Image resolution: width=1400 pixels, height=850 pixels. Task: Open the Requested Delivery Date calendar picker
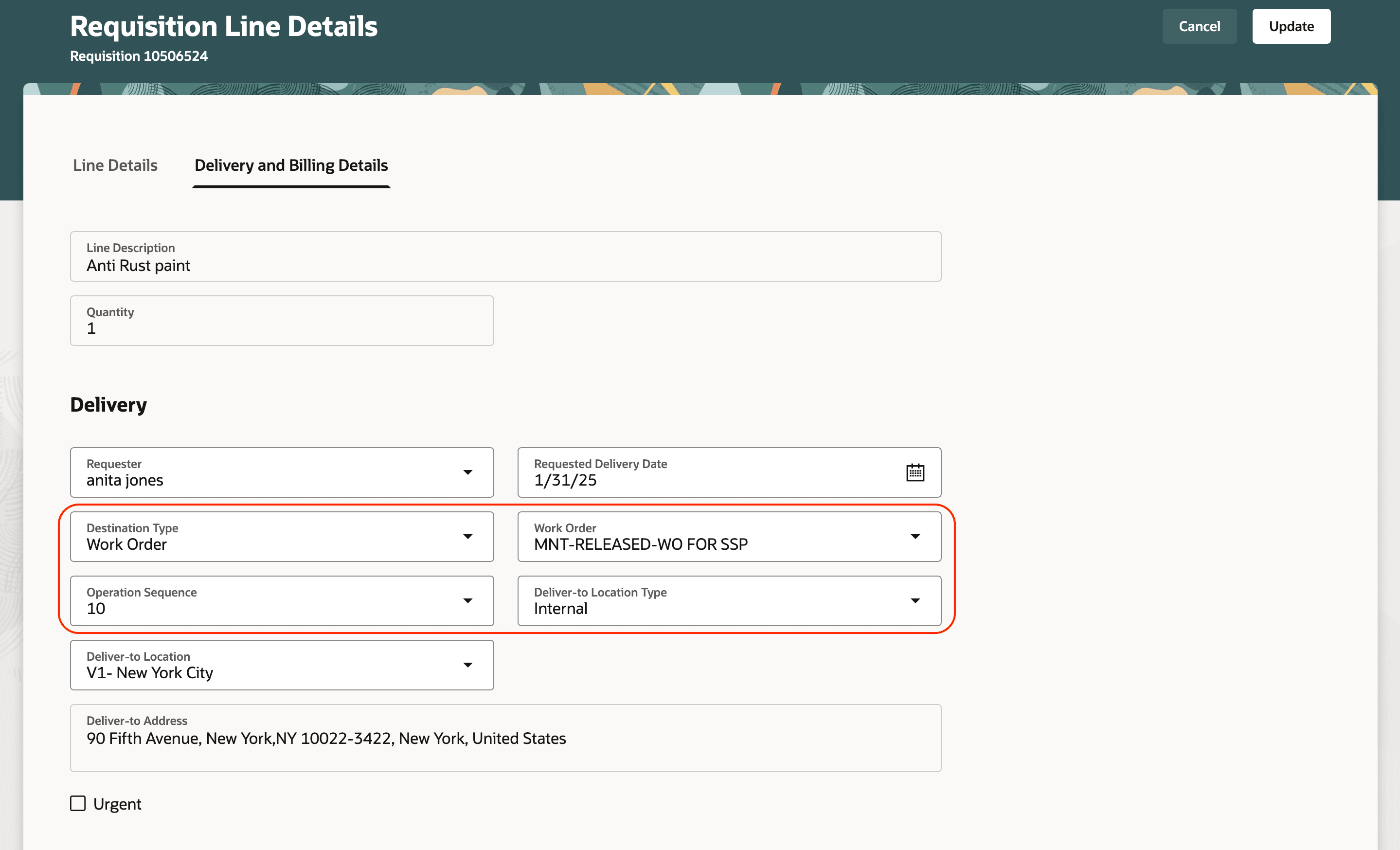[915, 471]
